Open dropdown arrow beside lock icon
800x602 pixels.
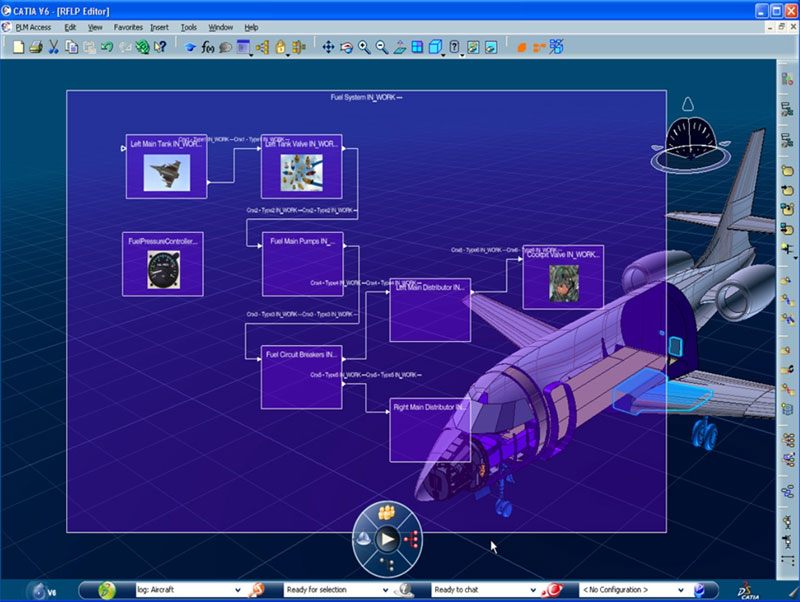287,55
